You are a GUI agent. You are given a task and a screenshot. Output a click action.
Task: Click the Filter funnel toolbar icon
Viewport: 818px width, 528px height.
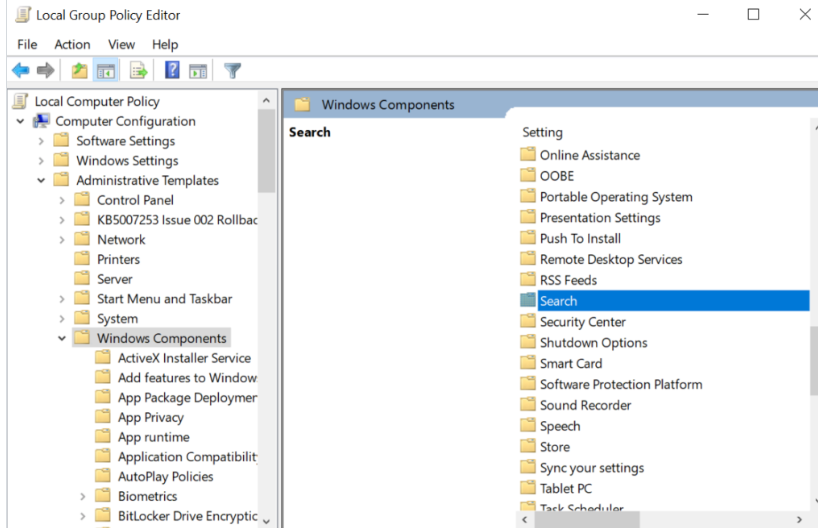[x=233, y=70]
